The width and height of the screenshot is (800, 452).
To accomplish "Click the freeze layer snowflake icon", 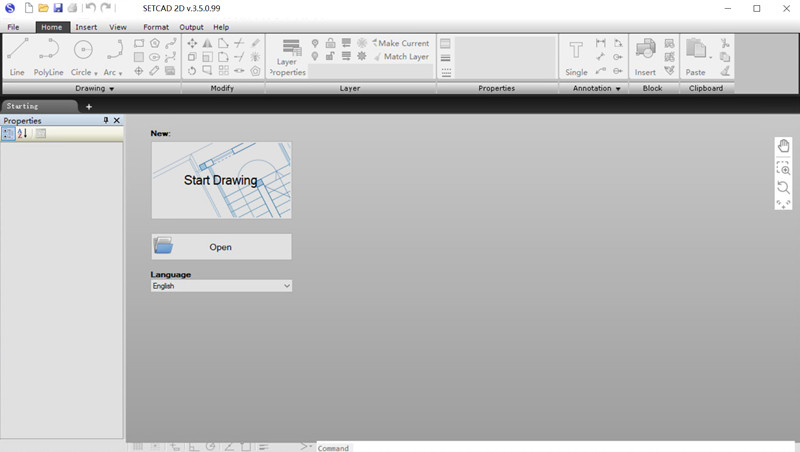I will [x=362, y=43].
